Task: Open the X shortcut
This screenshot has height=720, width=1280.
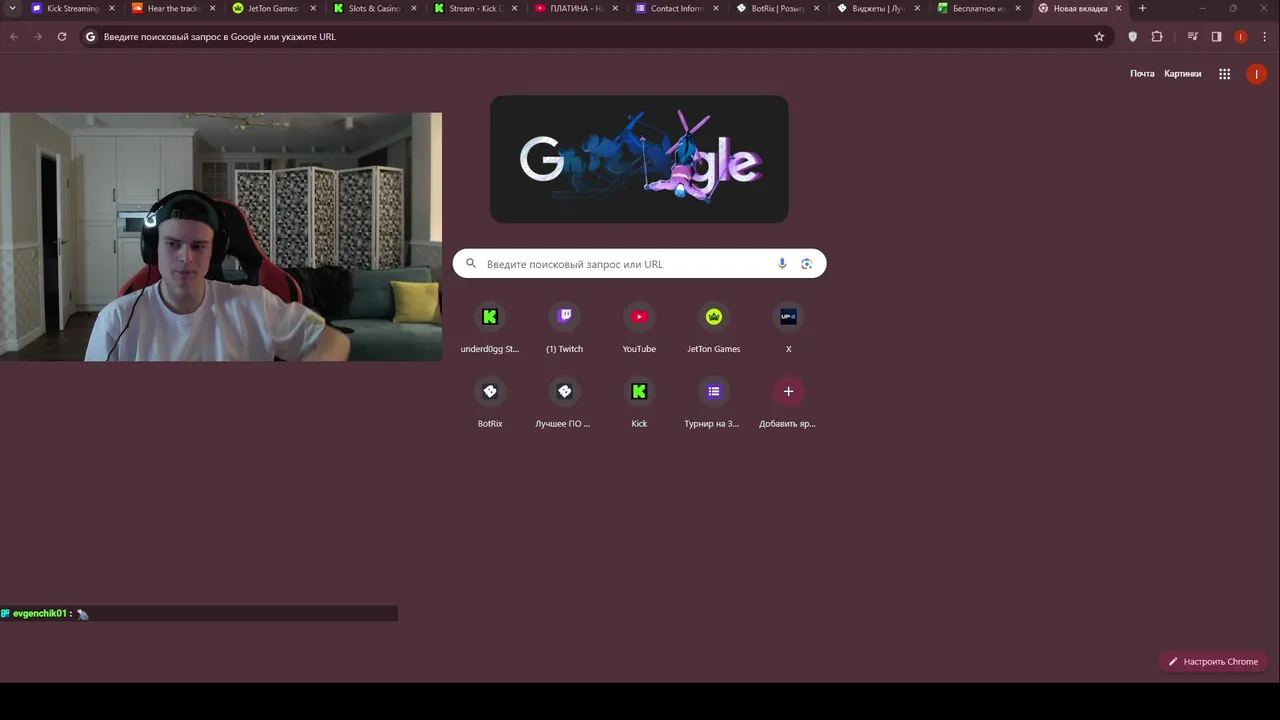Action: coord(788,328)
